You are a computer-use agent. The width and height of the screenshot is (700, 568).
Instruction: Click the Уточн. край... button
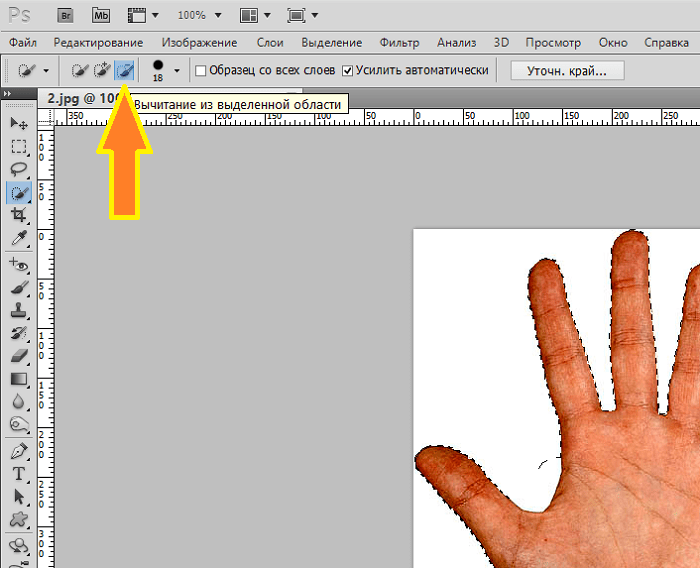pyautogui.click(x=567, y=71)
